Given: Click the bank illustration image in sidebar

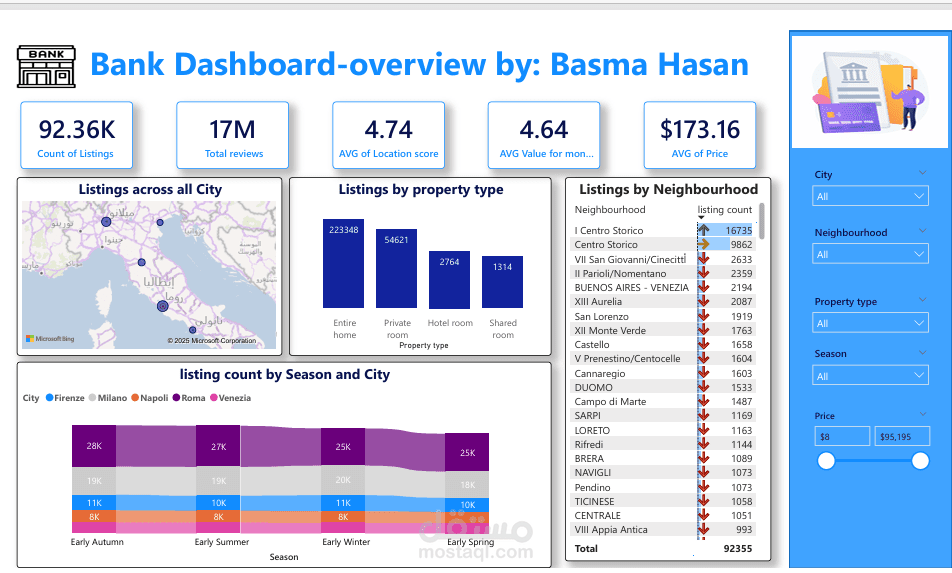Looking at the screenshot, I should coord(870,91).
